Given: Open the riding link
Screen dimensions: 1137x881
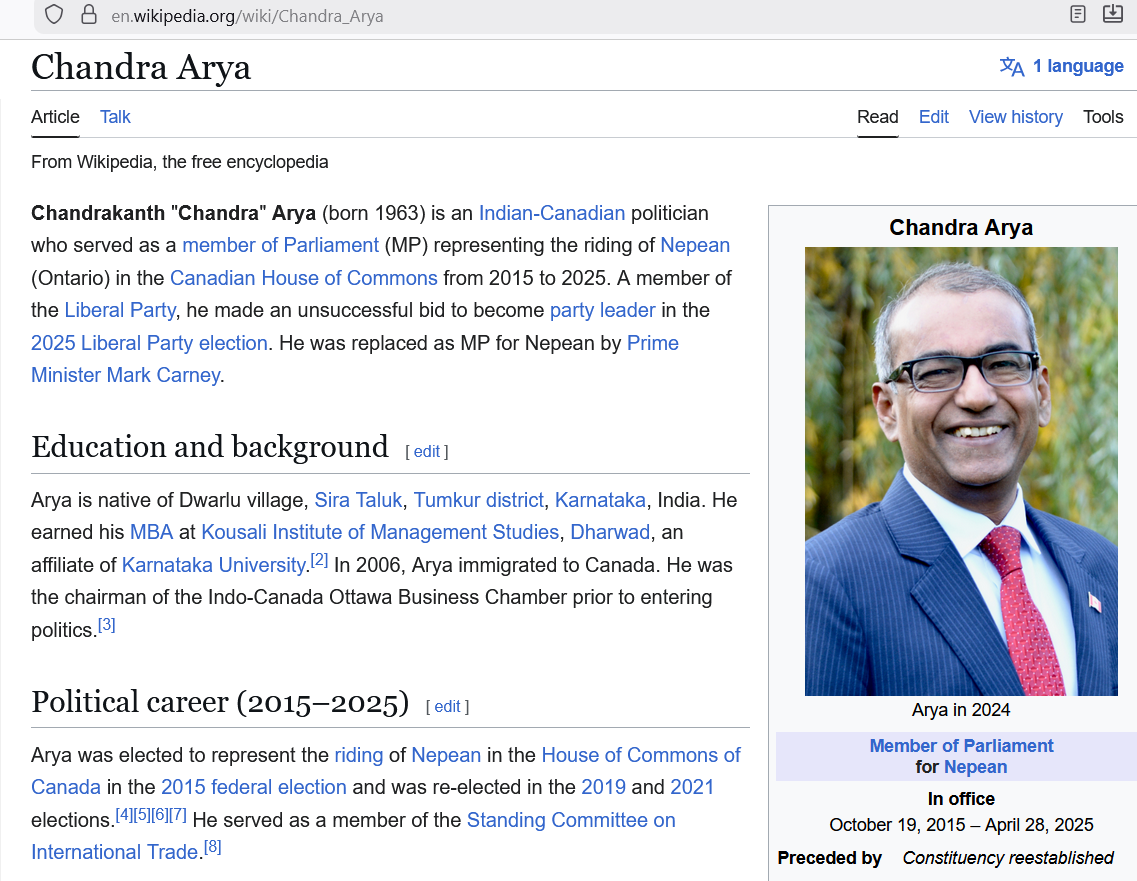Looking at the screenshot, I should coord(358,755).
